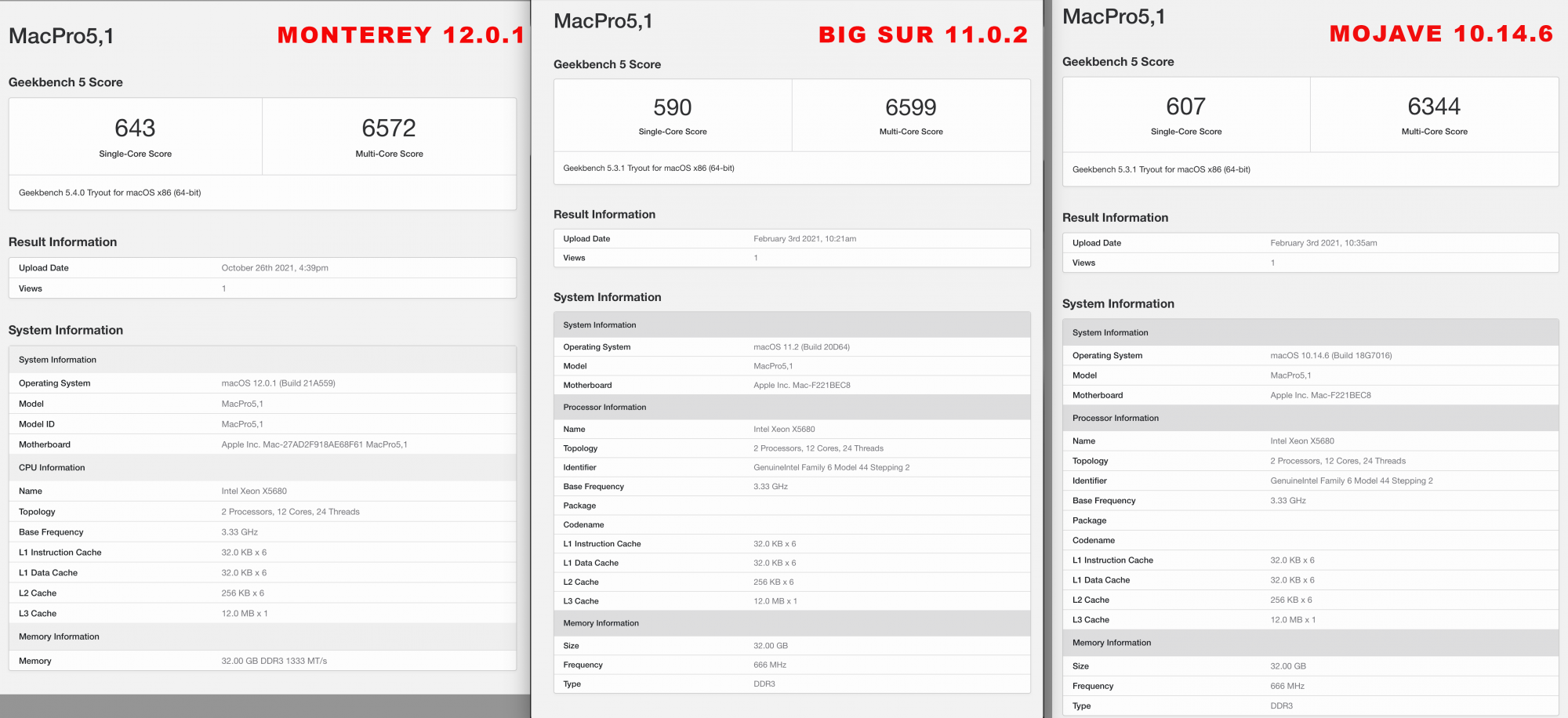Select 3.33 GHz base frequency in Monterey panel

240,532
